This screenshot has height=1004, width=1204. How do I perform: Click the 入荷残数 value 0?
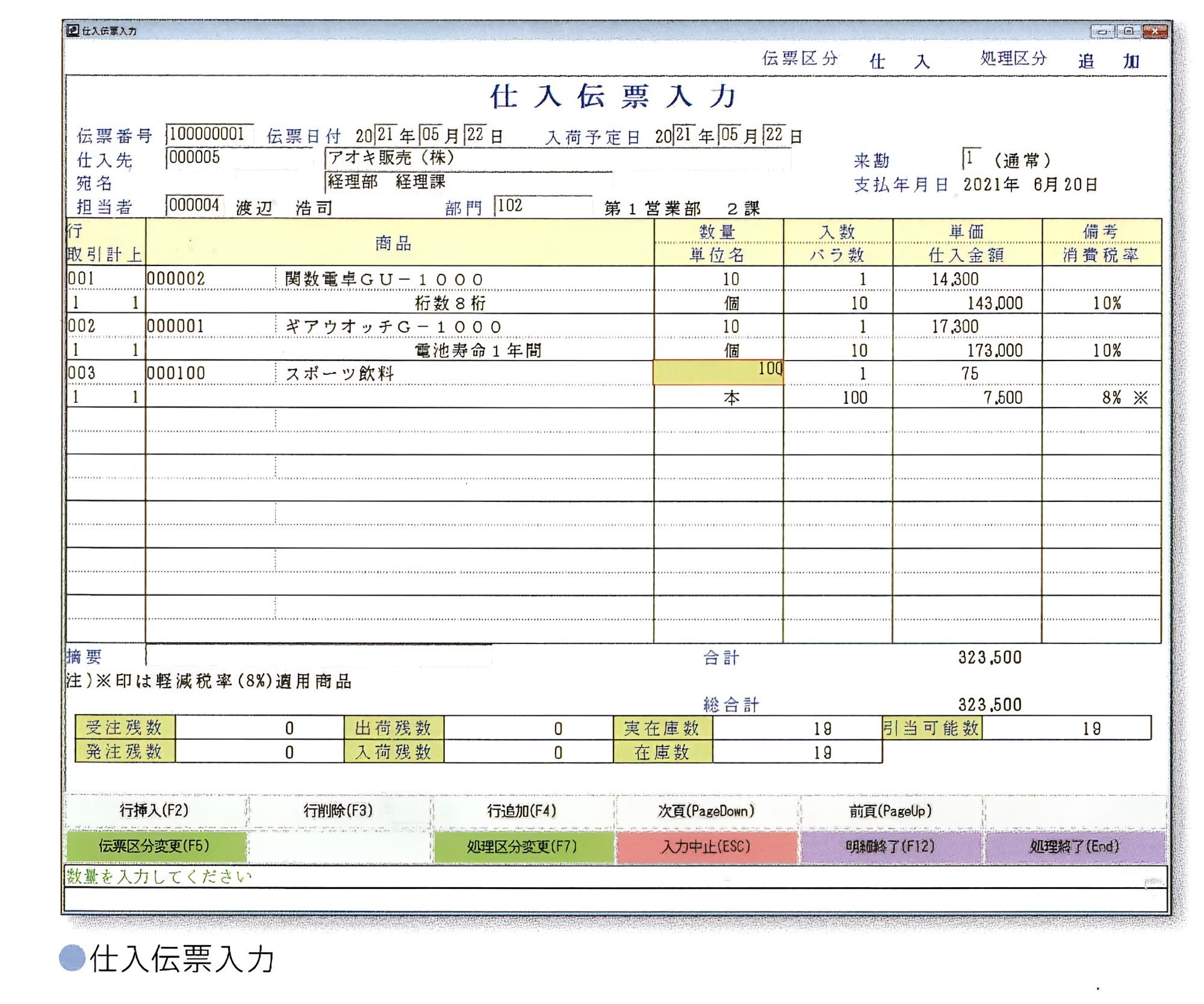click(x=529, y=752)
